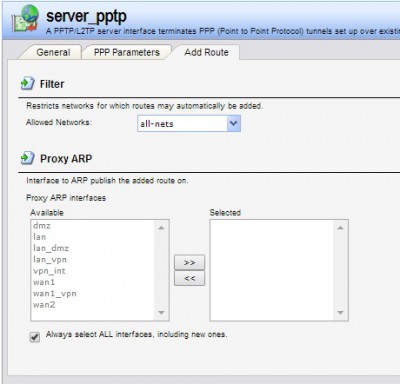The image size is (400, 384).
Task: Select wan1 in the Available list
Action: tap(44, 282)
